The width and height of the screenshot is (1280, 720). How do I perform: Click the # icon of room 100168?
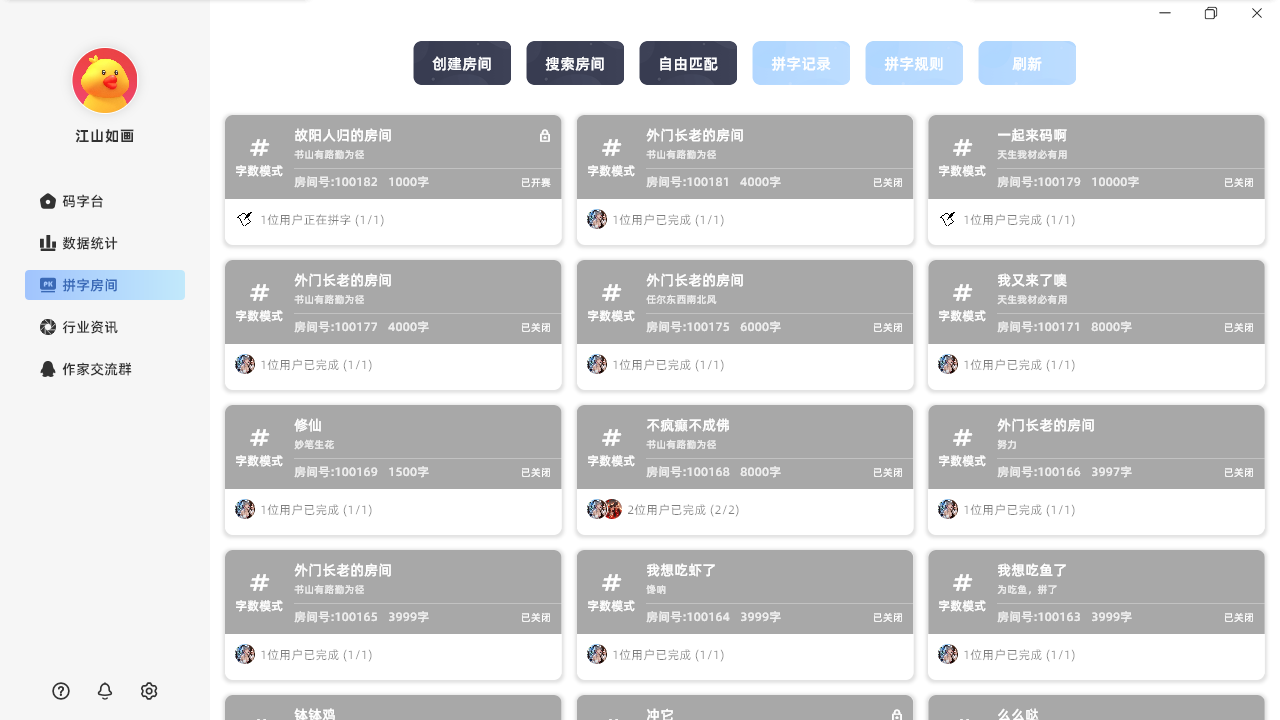(611, 438)
